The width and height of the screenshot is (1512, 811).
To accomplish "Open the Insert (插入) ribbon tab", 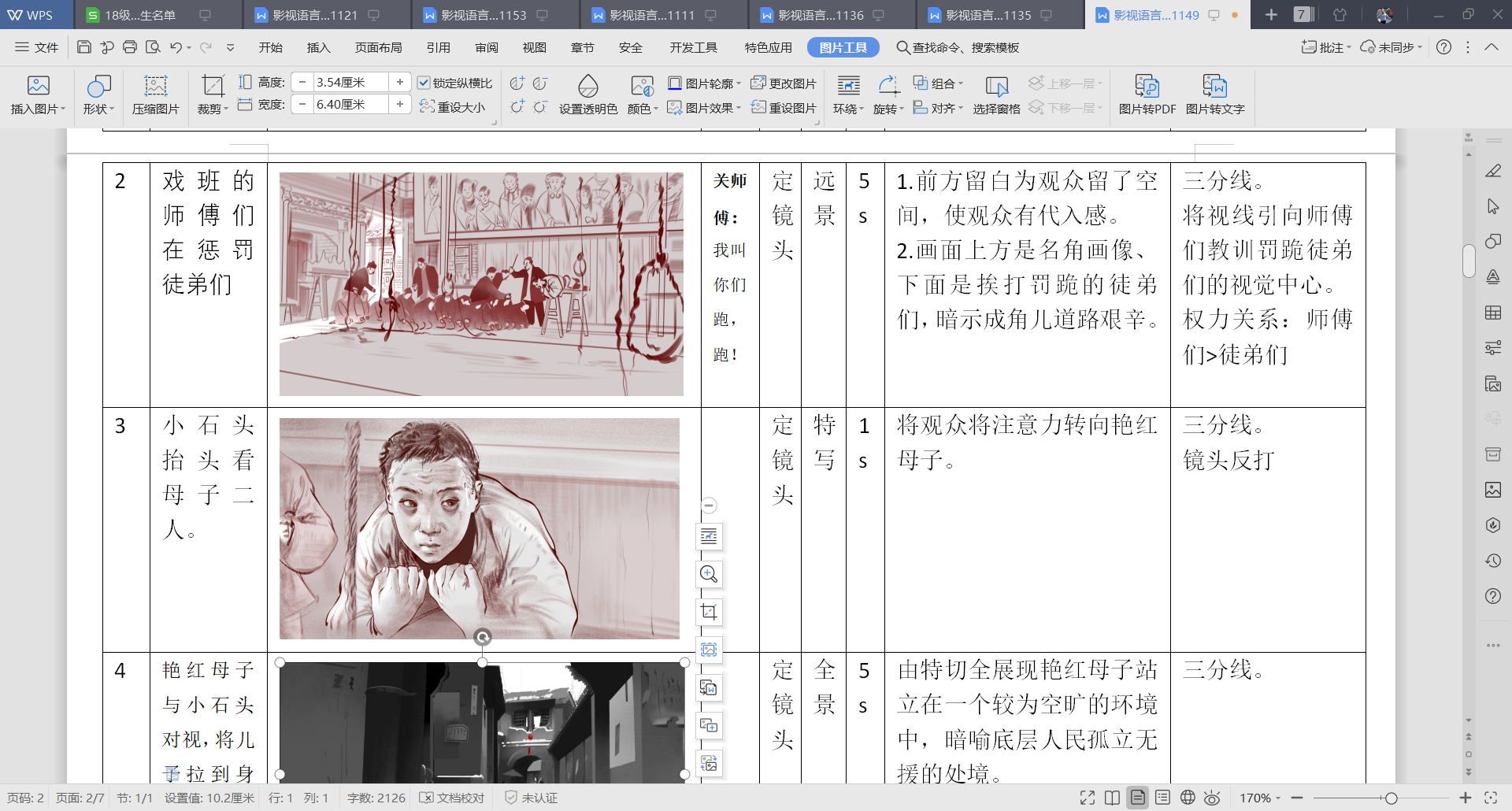I will [318, 47].
